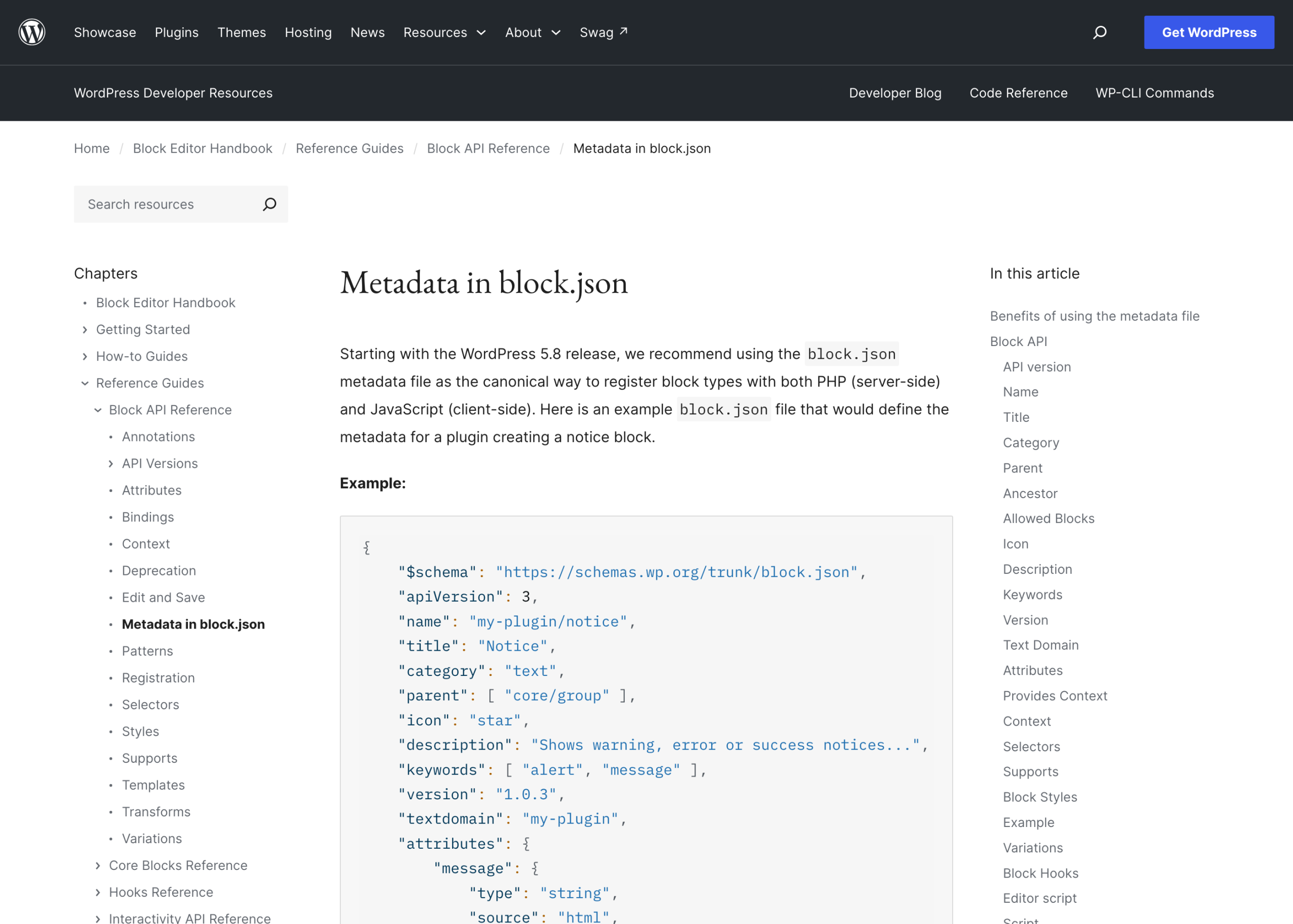Expand the How-to Guides chapter
The width and height of the screenshot is (1293, 924).
click(x=85, y=356)
